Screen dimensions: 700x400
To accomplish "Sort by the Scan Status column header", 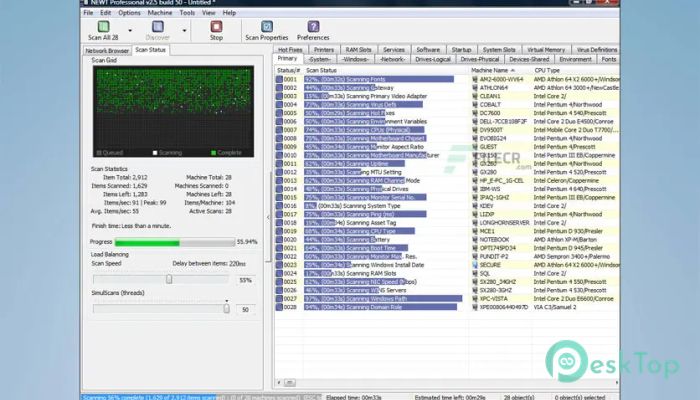I will tap(386, 71).
